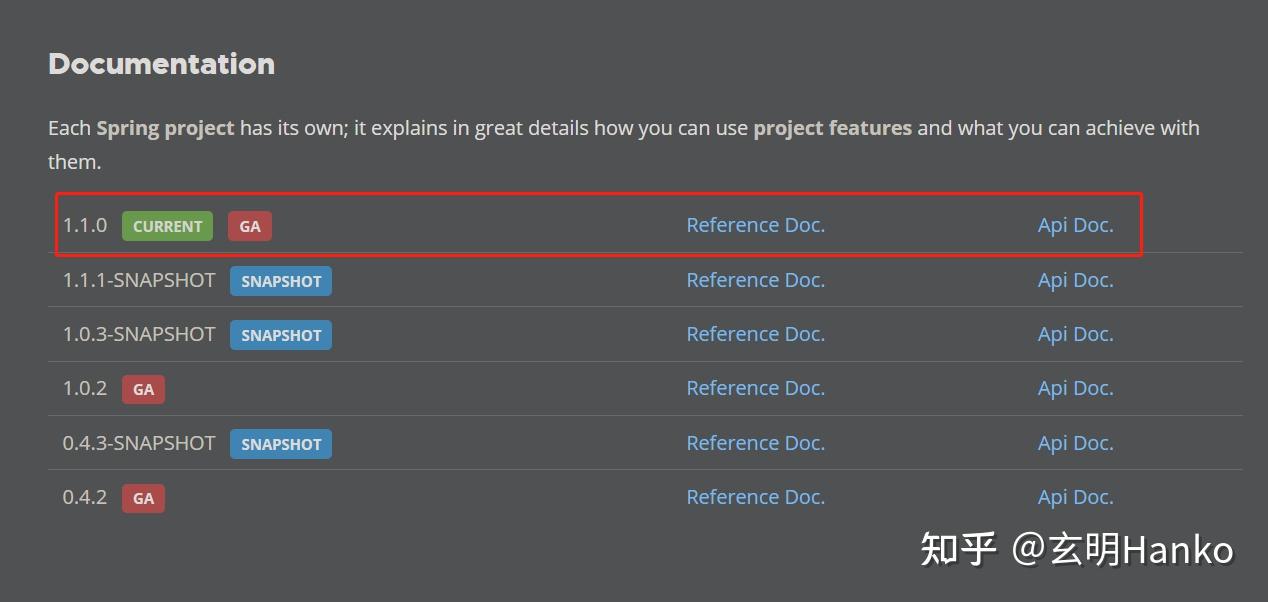Open Api Doc. for 1.0.3-SNAPSHOT

tap(1075, 335)
